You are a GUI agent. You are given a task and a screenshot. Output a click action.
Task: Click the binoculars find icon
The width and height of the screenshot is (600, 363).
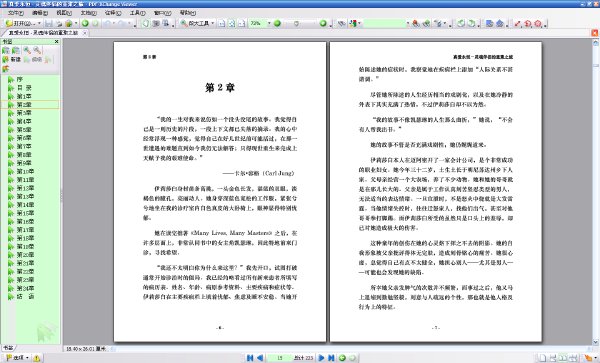(341, 23)
